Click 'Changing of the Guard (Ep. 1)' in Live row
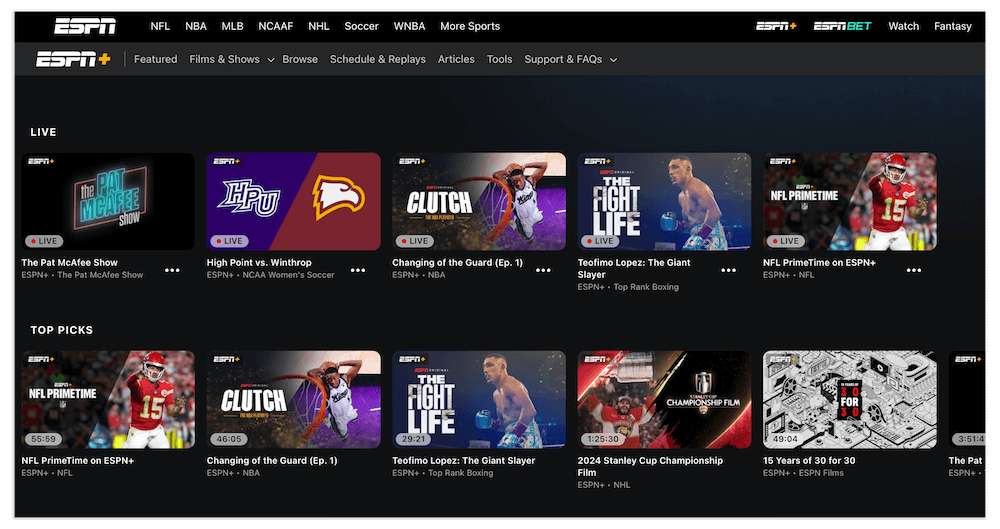The height and width of the screenshot is (529, 1000). point(457,262)
